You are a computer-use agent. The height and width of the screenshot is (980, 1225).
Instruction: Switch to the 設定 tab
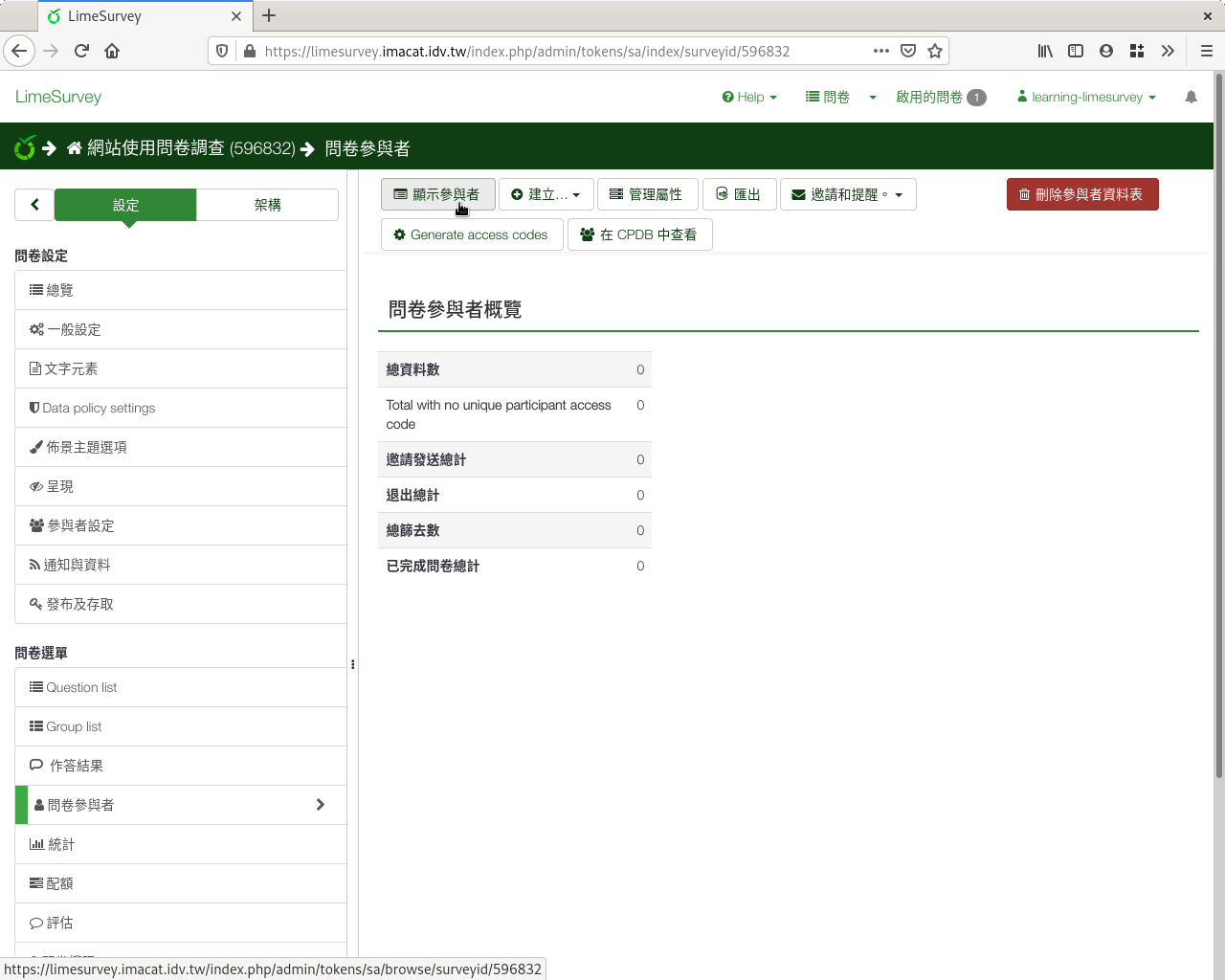(x=125, y=205)
